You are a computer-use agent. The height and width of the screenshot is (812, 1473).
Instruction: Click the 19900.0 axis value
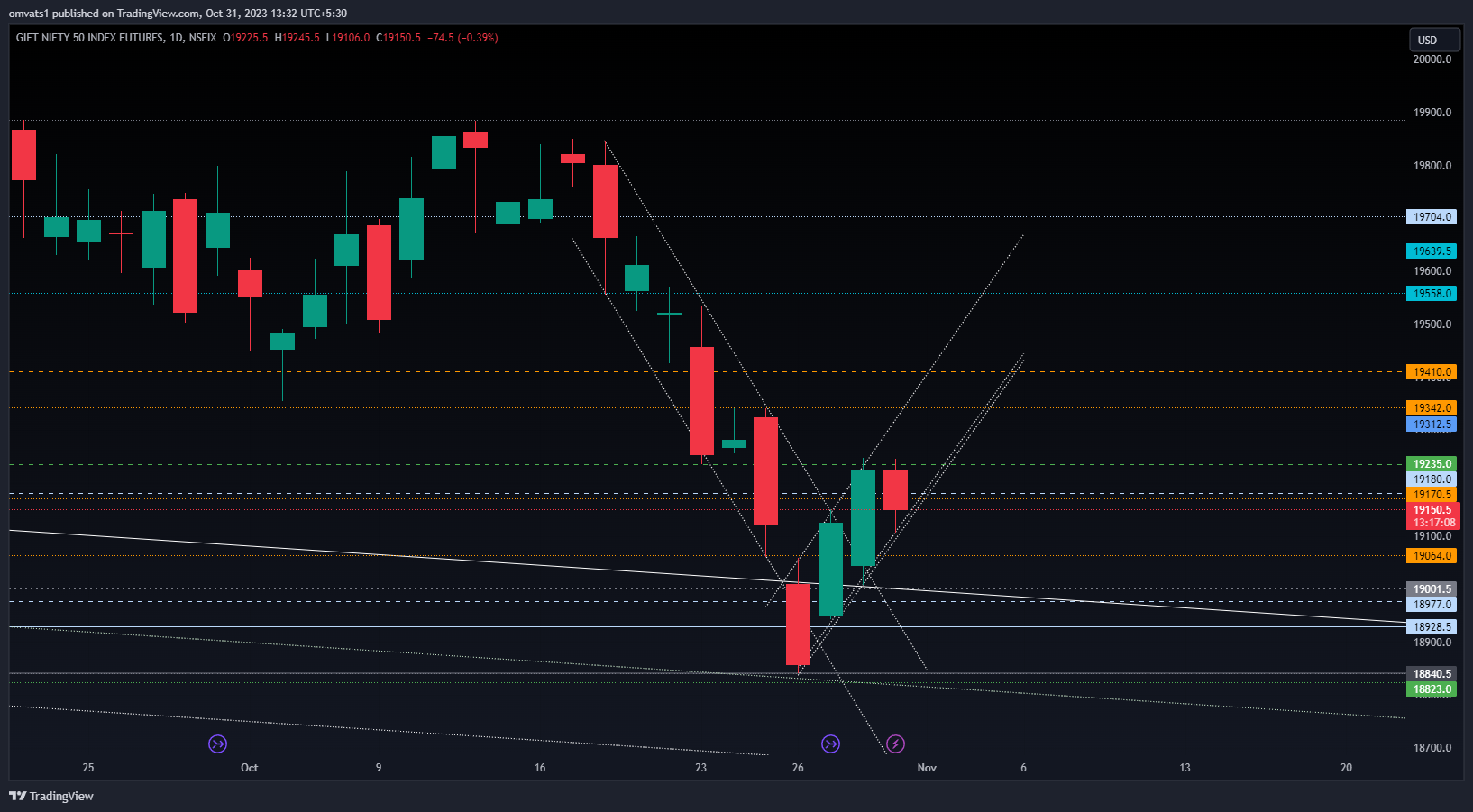point(1432,113)
